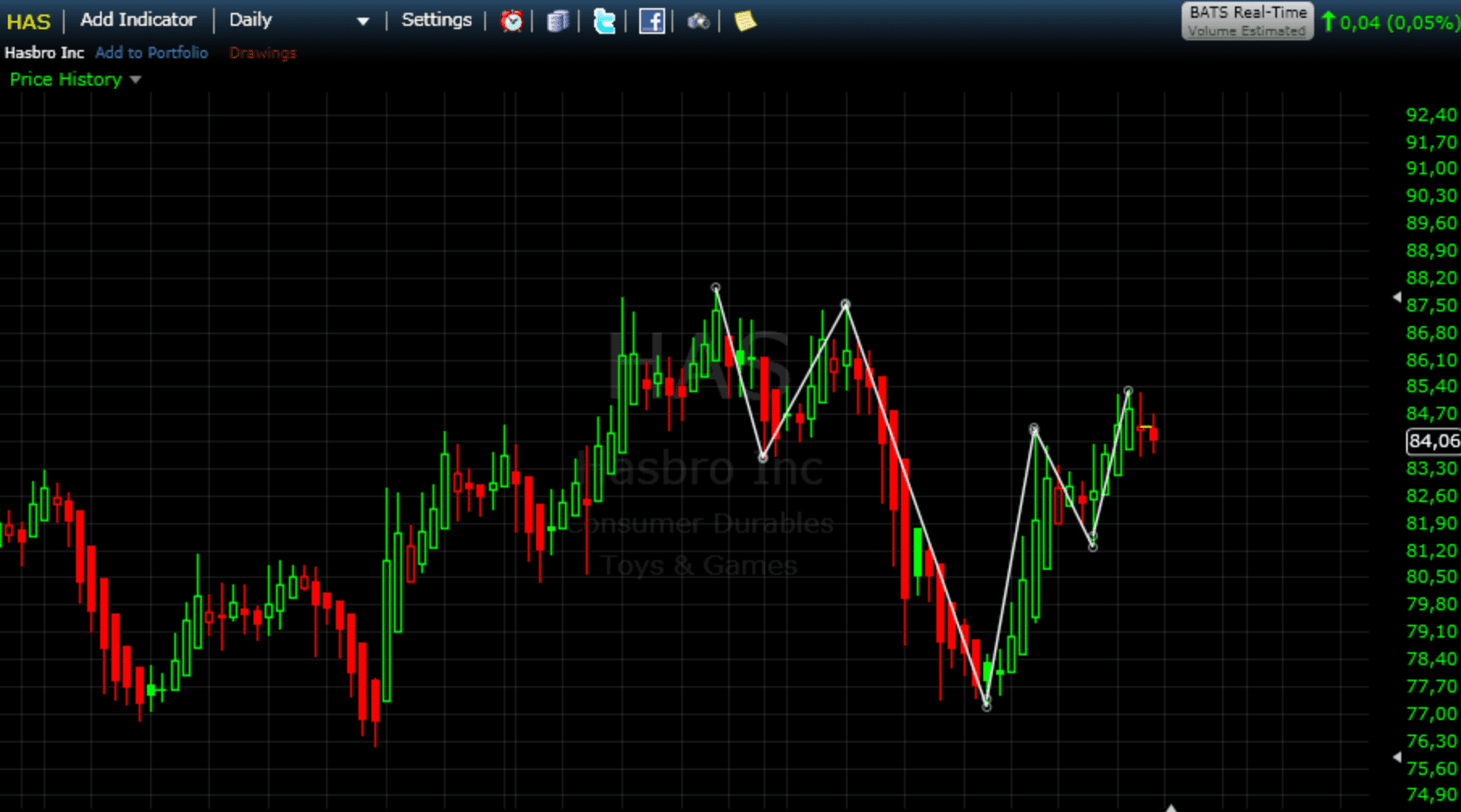Click Add Indicator
Screen dimensions: 1461x812
tap(138, 19)
